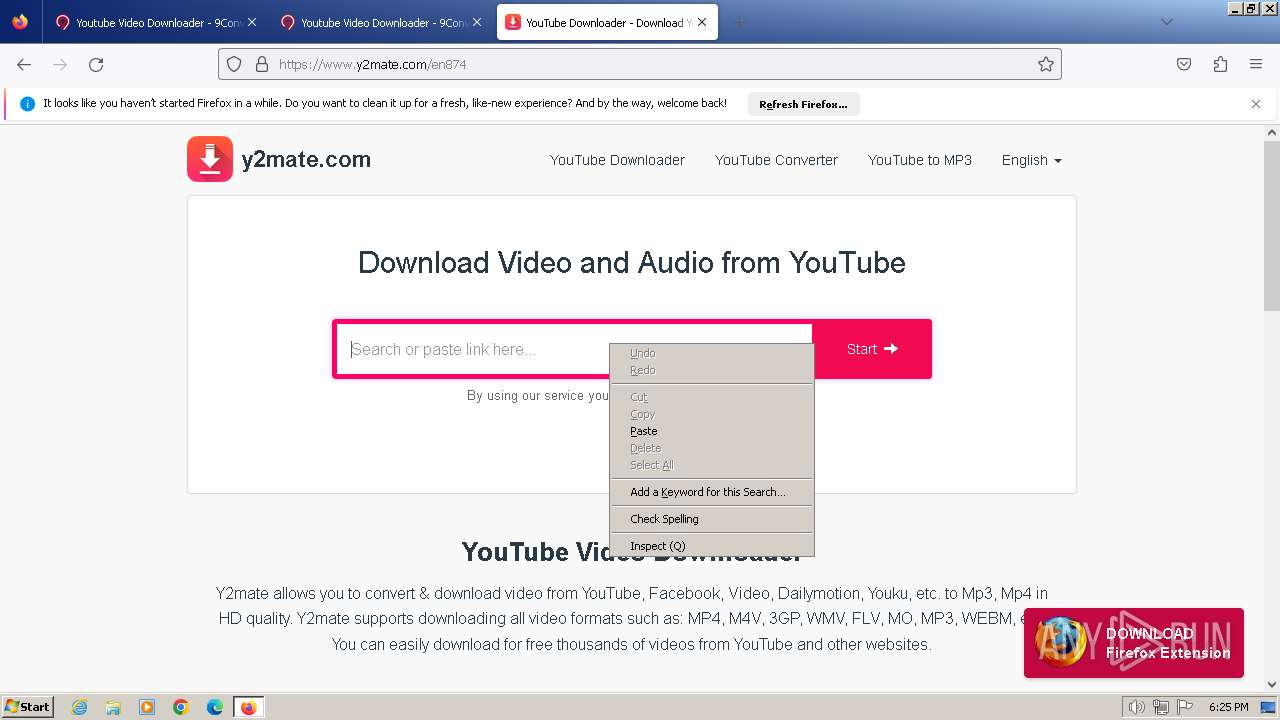The height and width of the screenshot is (720, 1280).
Task: Close the active YouTube Downloader tab
Action: (702, 22)
